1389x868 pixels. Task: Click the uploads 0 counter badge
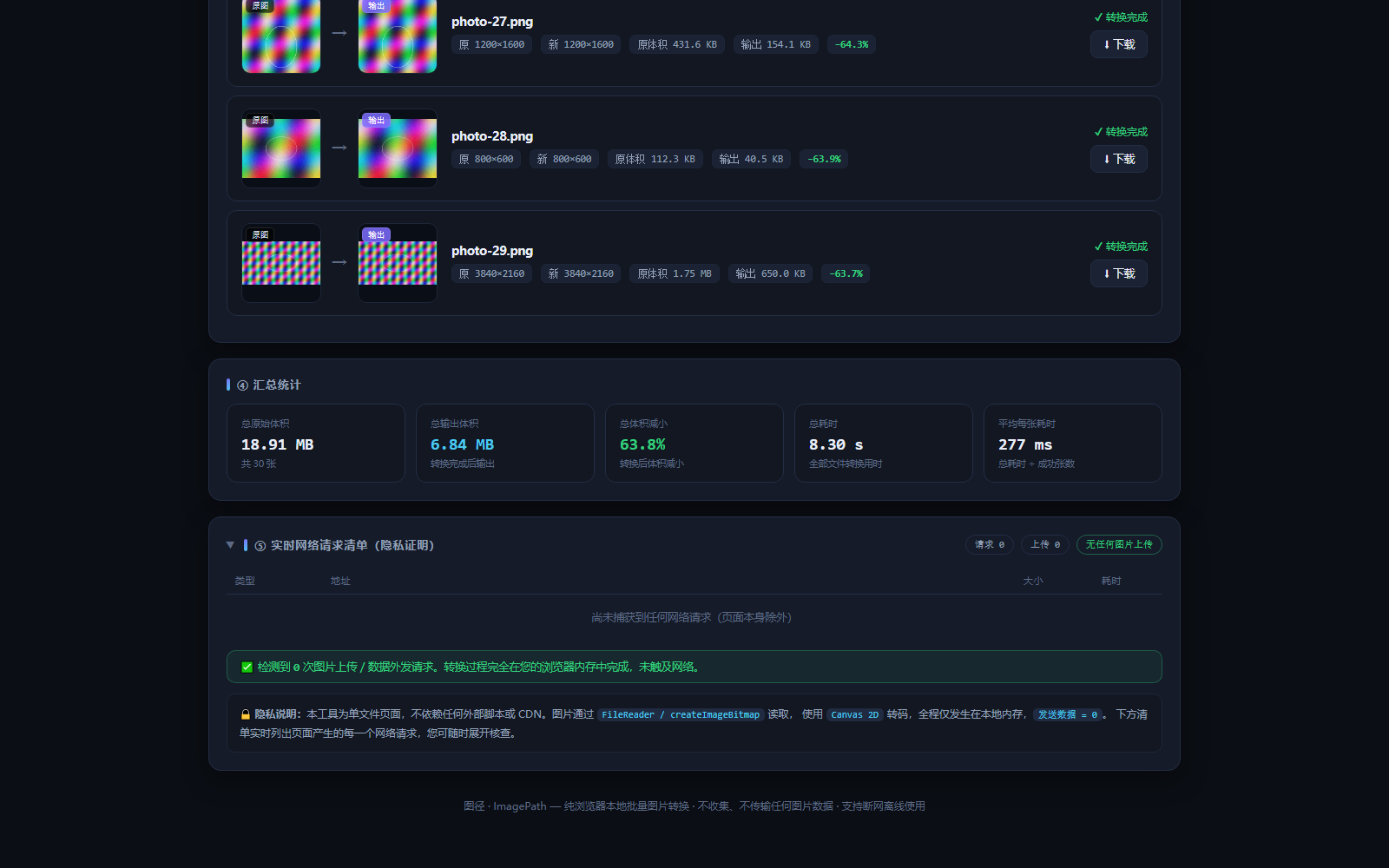pyautogui.click(x=1045, y=544)
